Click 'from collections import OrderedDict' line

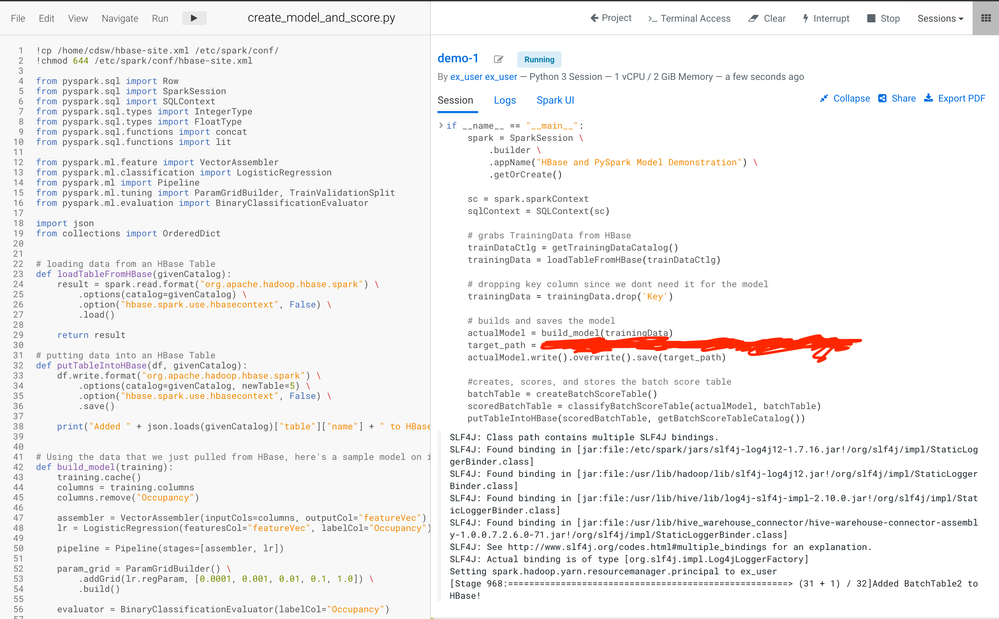[x=128, y=233]
